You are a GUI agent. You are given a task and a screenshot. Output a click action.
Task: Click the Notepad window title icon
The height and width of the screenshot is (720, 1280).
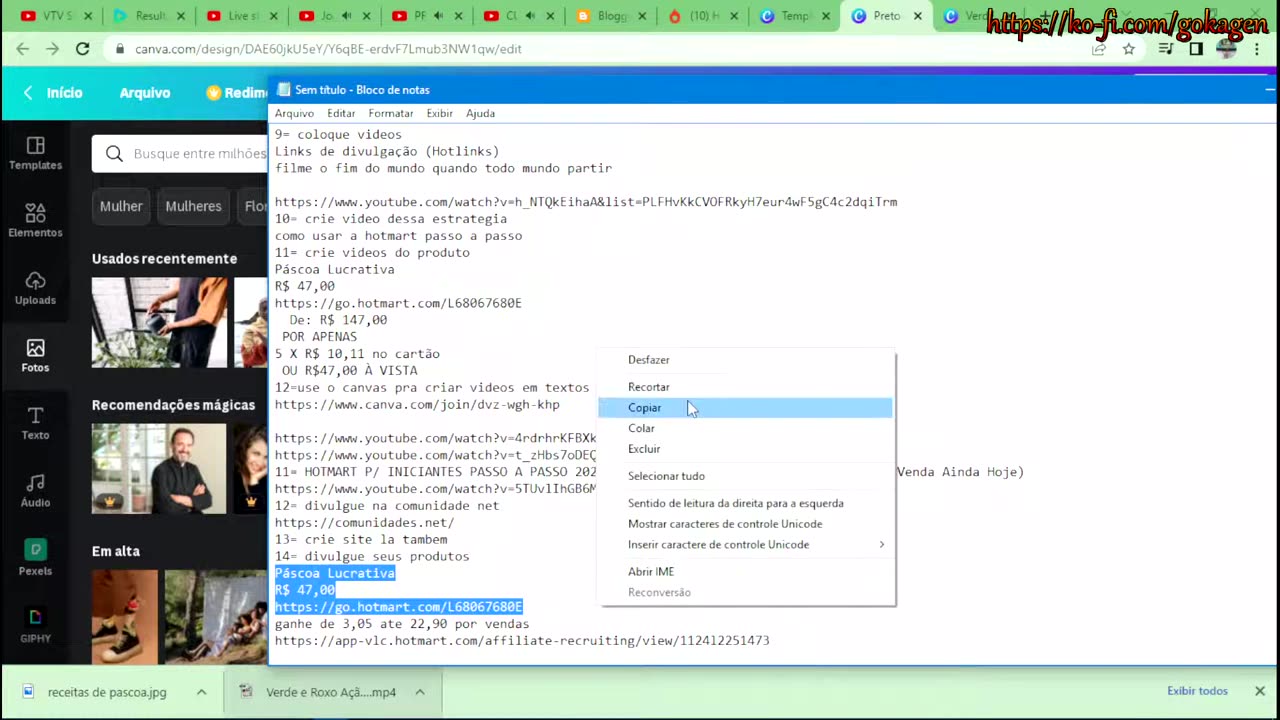coord(283,90)
